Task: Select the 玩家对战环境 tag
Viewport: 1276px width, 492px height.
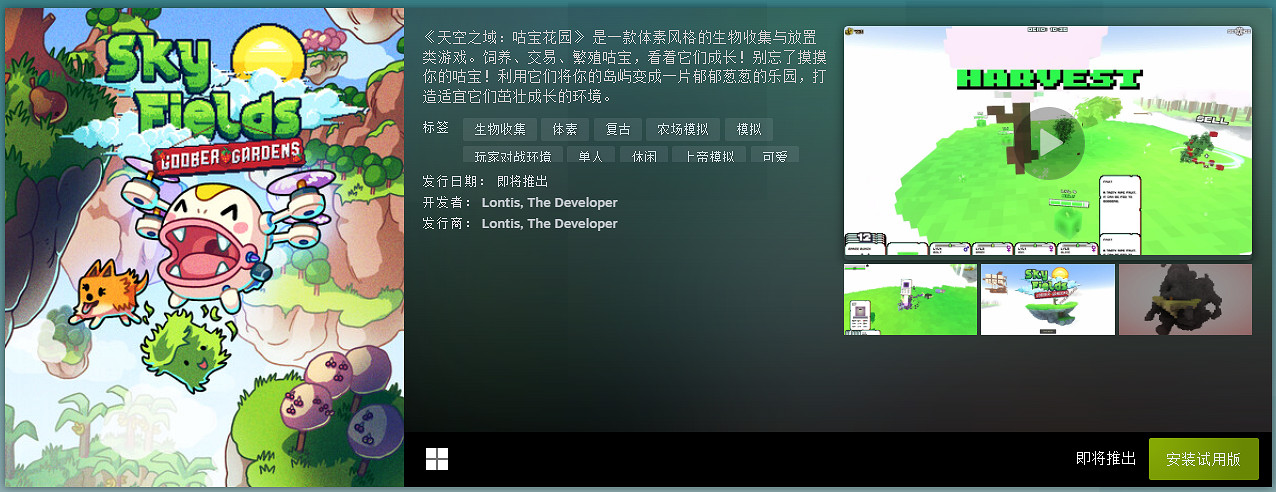Action: point(513,156)
